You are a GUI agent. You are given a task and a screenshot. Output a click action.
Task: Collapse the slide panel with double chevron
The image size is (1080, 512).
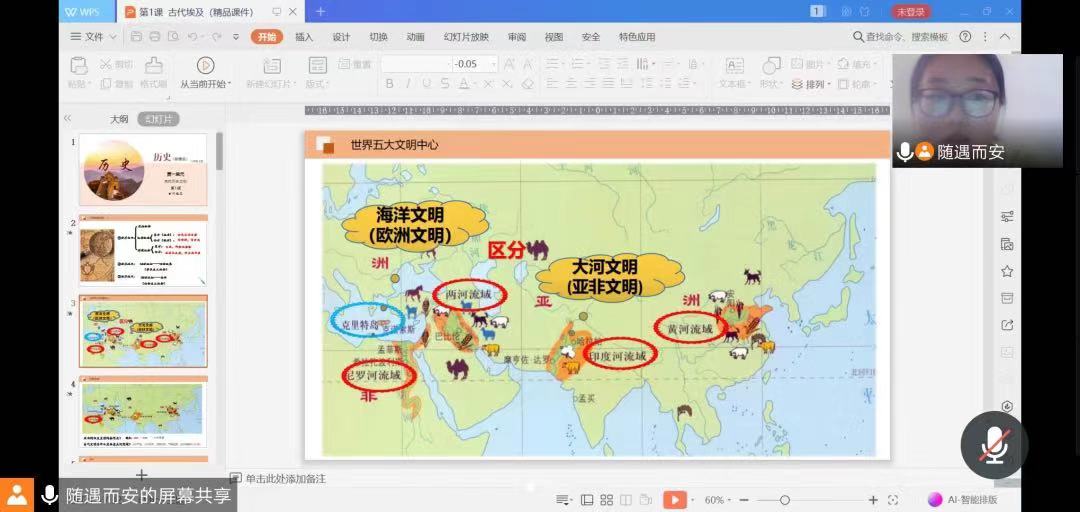68,118
